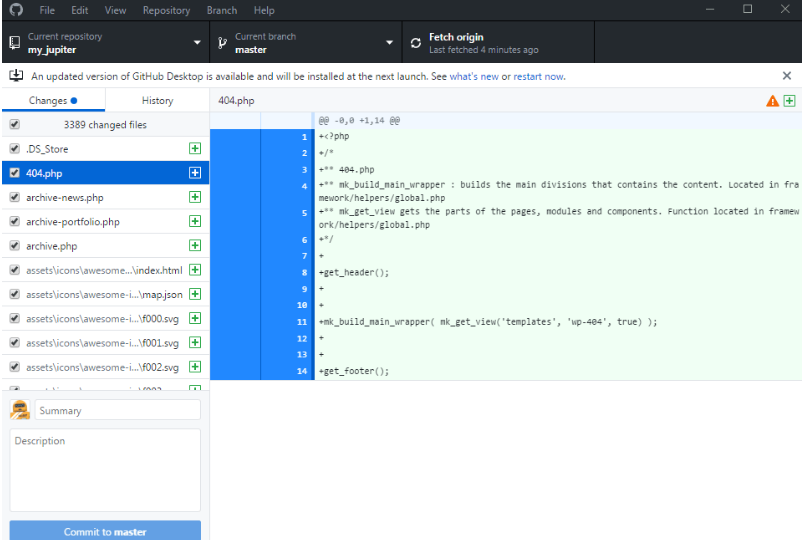The image size is (804, 540).
Task: Uncheck the map.json file checkbox
Action: (15, 294)
